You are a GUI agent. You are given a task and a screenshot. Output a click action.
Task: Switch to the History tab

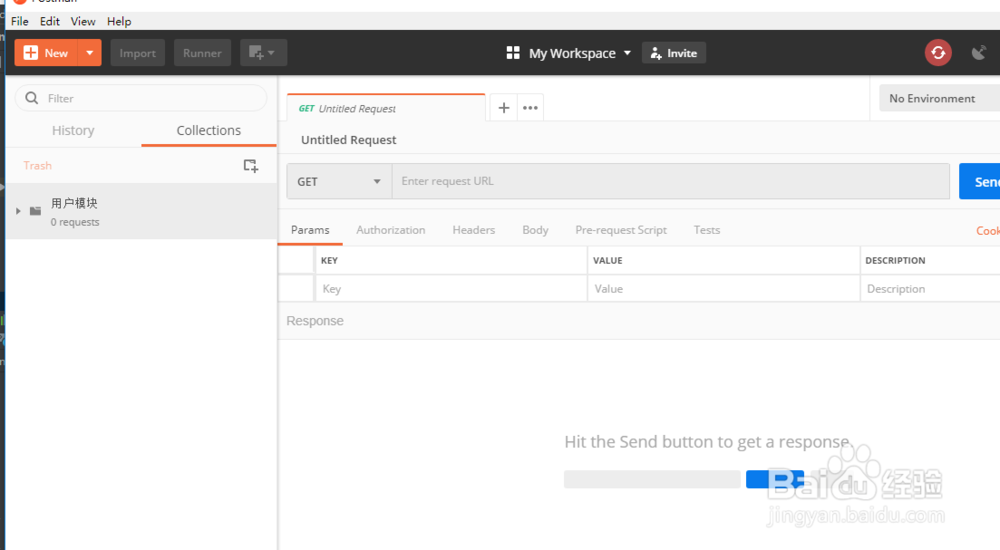pyautogui.click(x=73, y=130)
